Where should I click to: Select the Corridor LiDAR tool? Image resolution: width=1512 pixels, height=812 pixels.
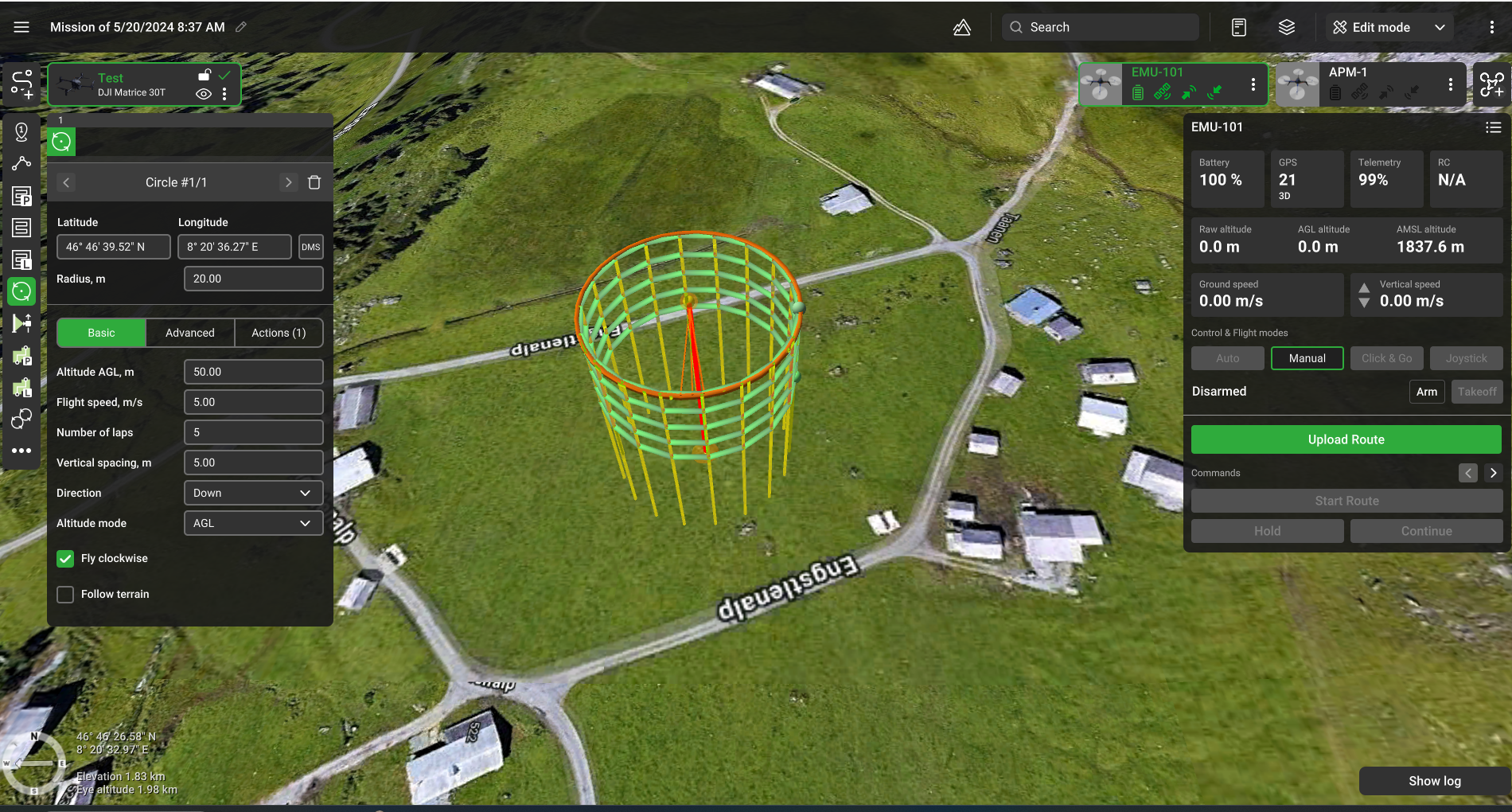point(21,387)
